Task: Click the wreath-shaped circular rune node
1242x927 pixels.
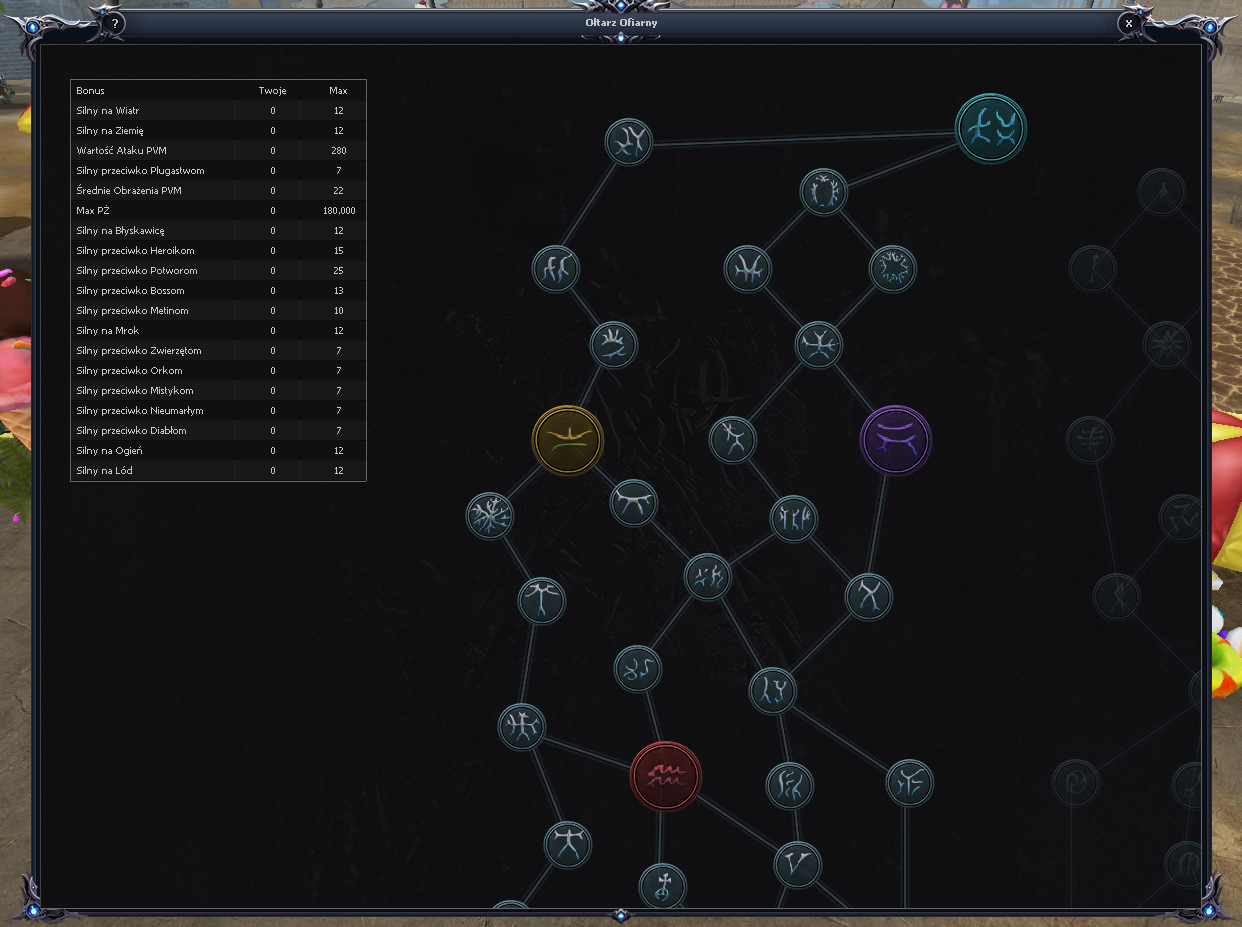Action: pos(892,268)
